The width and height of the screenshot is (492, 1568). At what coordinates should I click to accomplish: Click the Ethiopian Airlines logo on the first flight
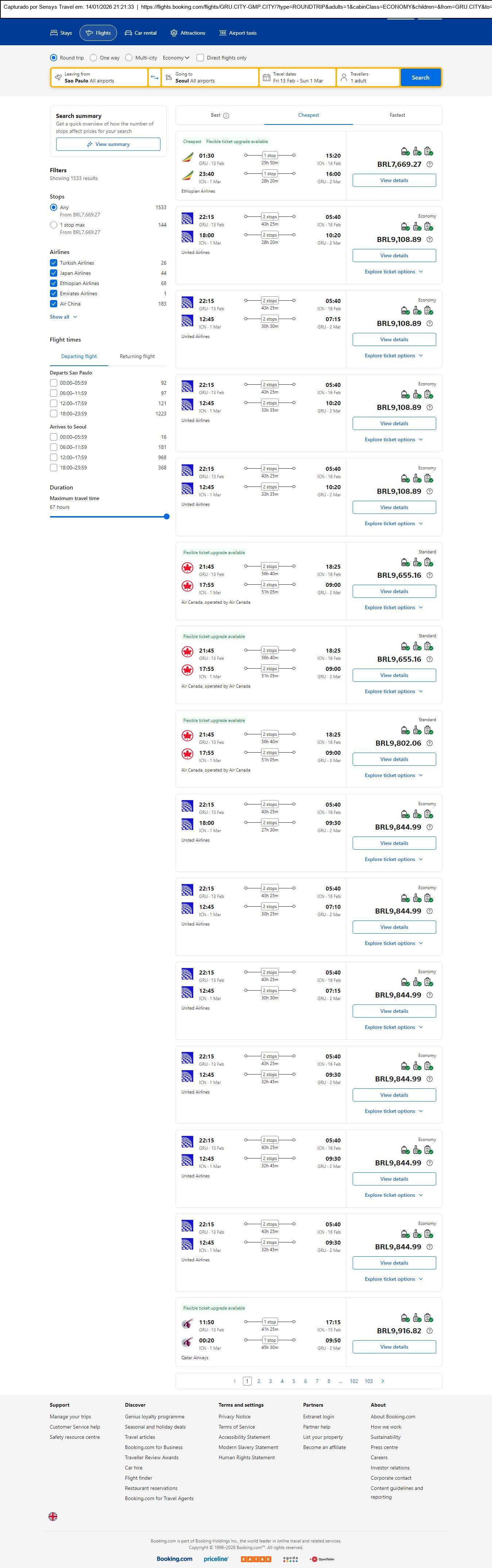coord(187,158)
